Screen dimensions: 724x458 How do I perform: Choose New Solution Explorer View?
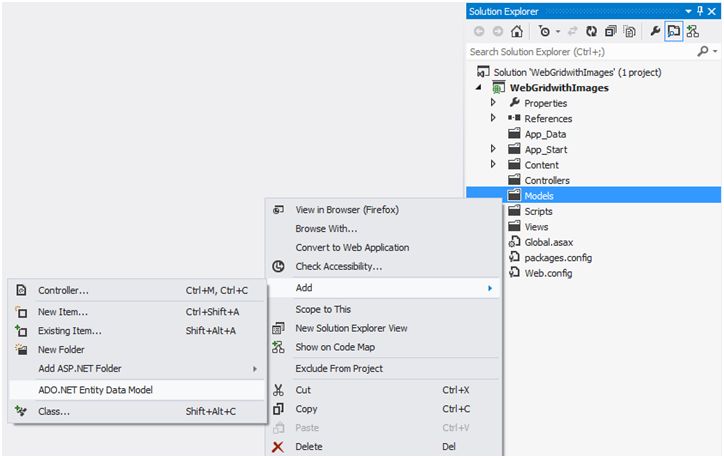point(384,328)
